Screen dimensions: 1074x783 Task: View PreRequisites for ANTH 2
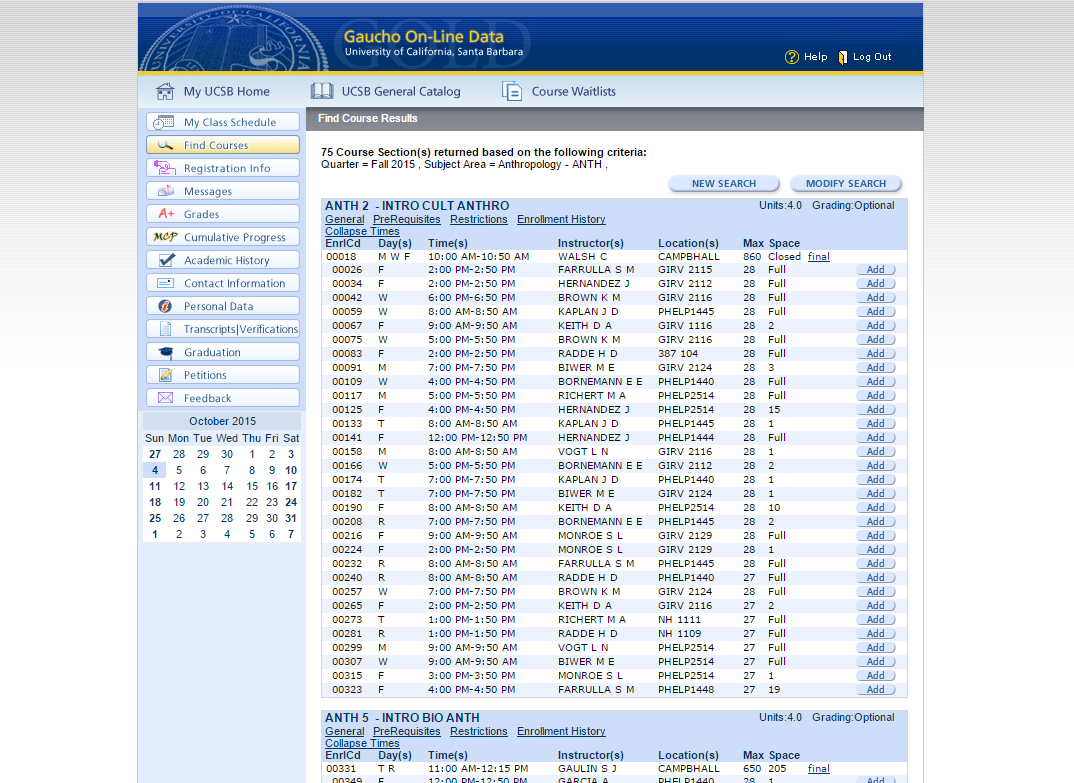coord(407,219)
